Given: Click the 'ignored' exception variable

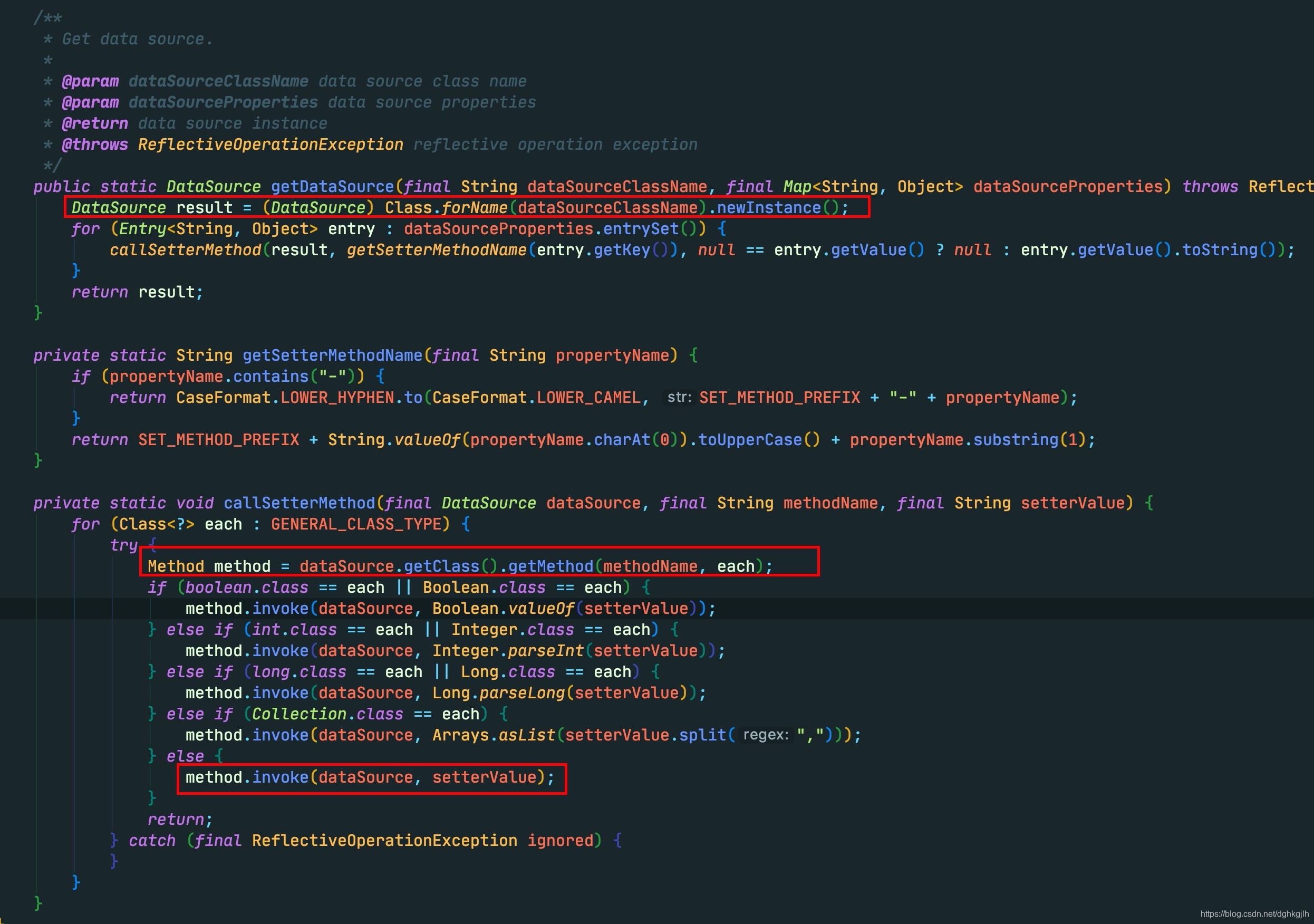Looking at the screenshot, I should pyautogui.click(x=561, y=841).
